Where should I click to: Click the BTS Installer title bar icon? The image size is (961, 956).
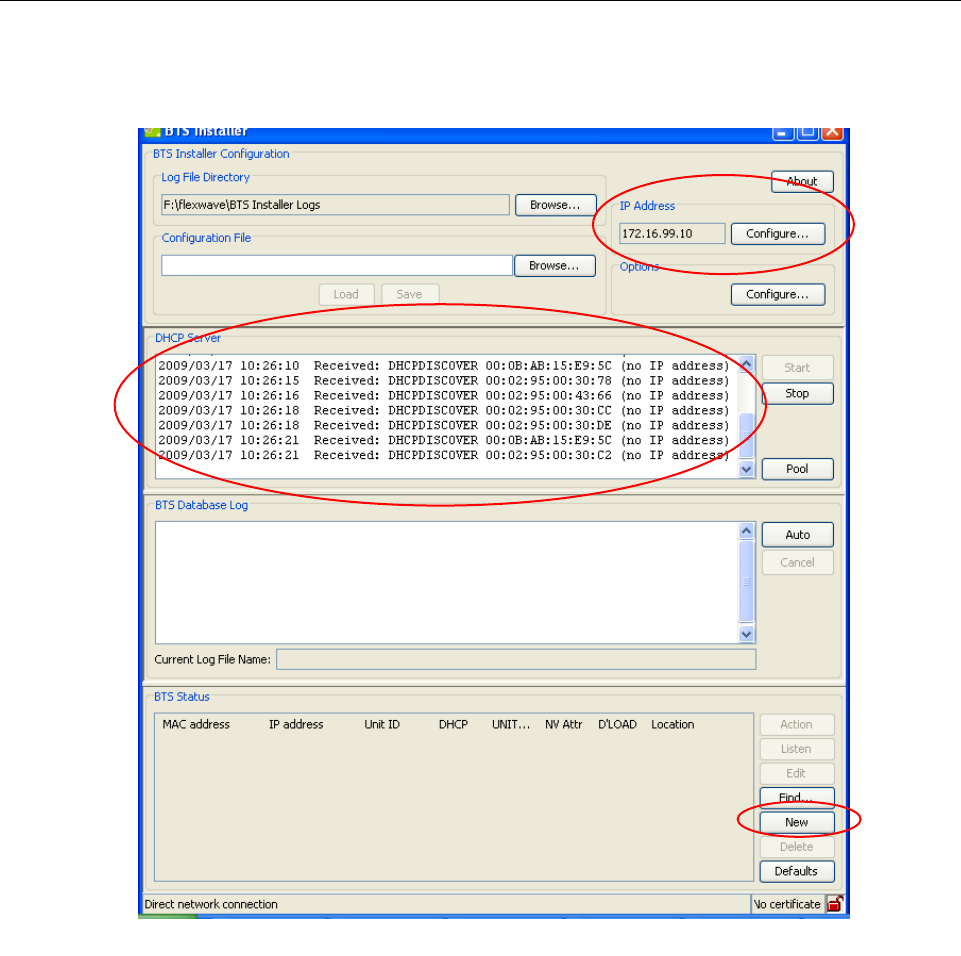(x=152, y=132)
